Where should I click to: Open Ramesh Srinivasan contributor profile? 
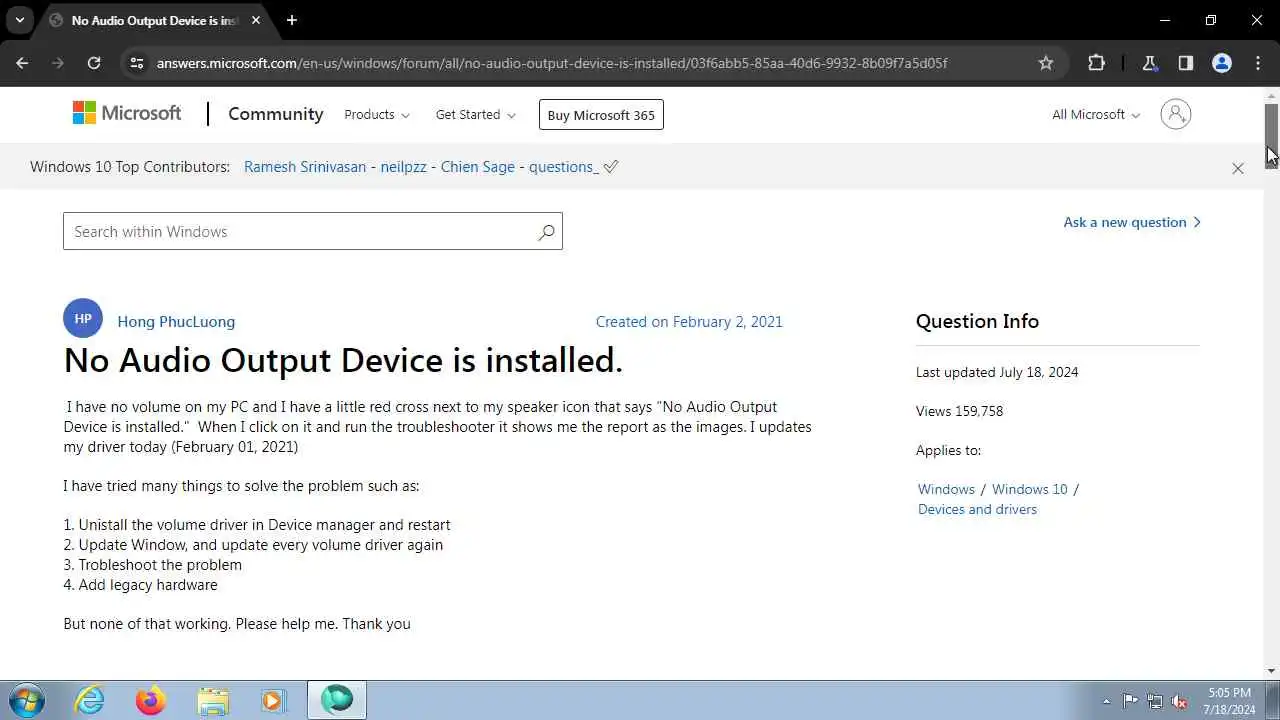[x=305, y=167]
